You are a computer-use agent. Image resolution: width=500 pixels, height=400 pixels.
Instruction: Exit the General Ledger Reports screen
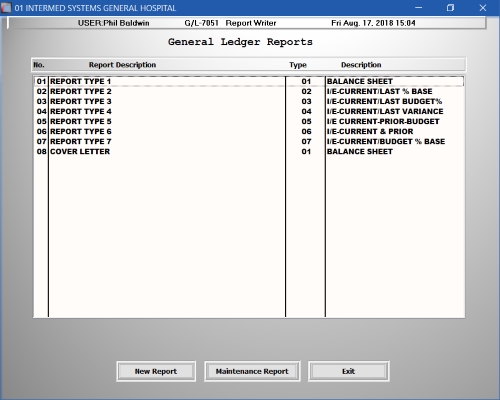click(x=348, y=371)
